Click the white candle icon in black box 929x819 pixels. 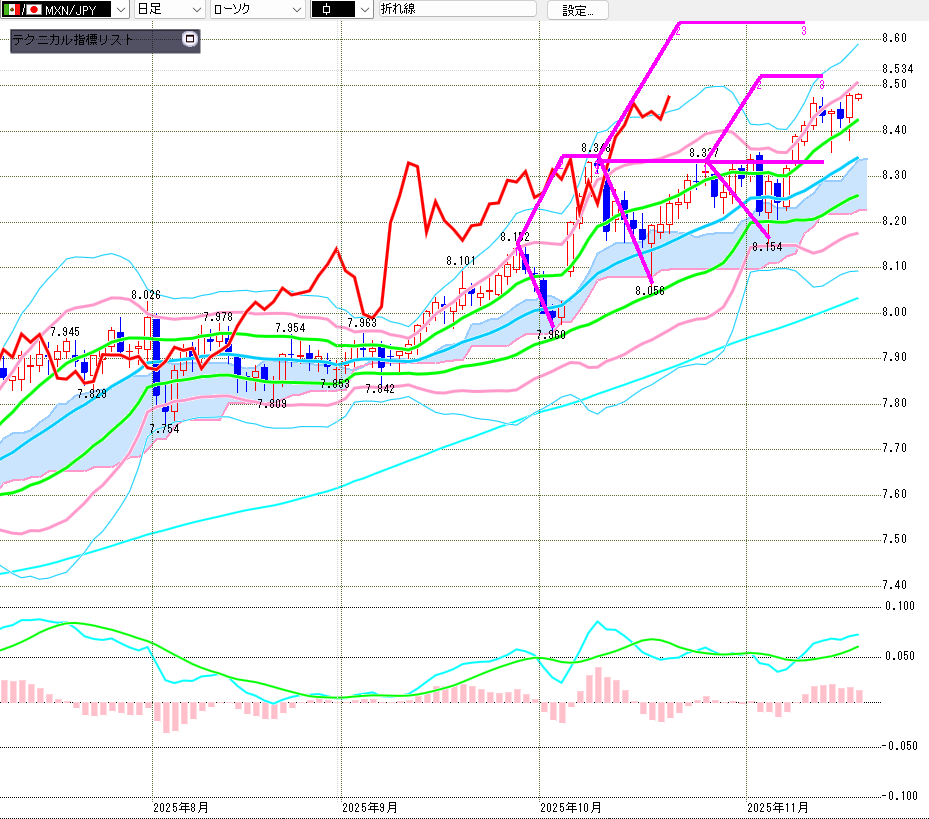325,10
